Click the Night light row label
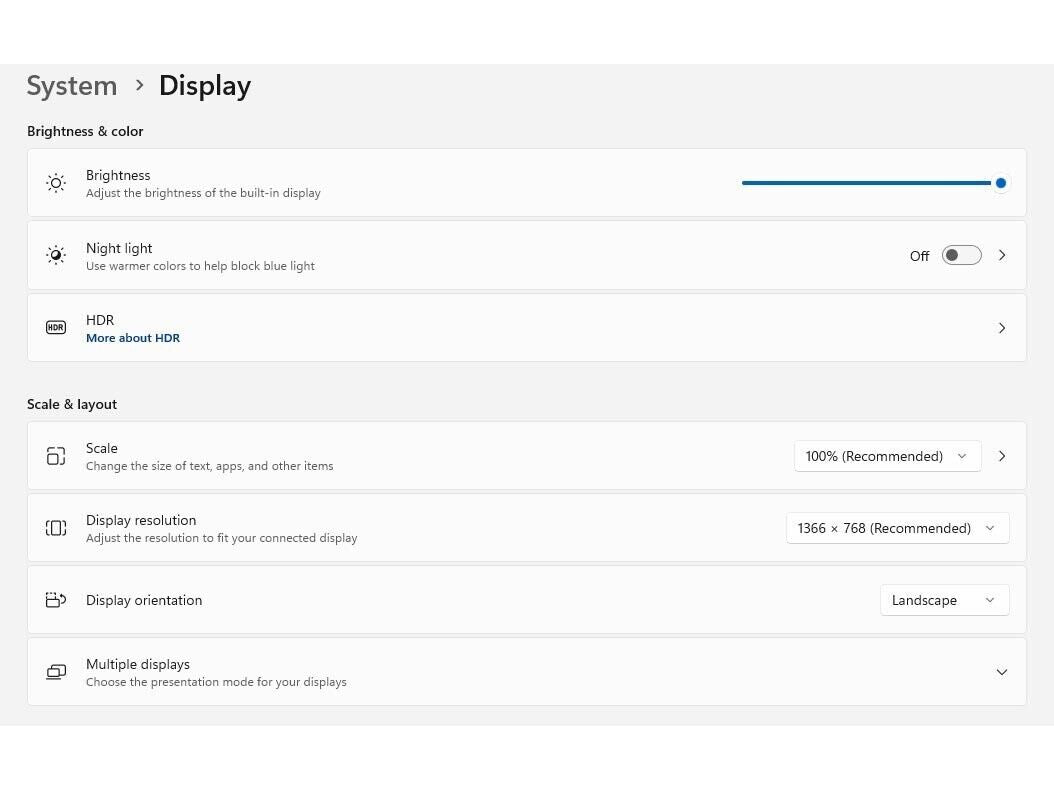1054x790 pixels. 119,248
